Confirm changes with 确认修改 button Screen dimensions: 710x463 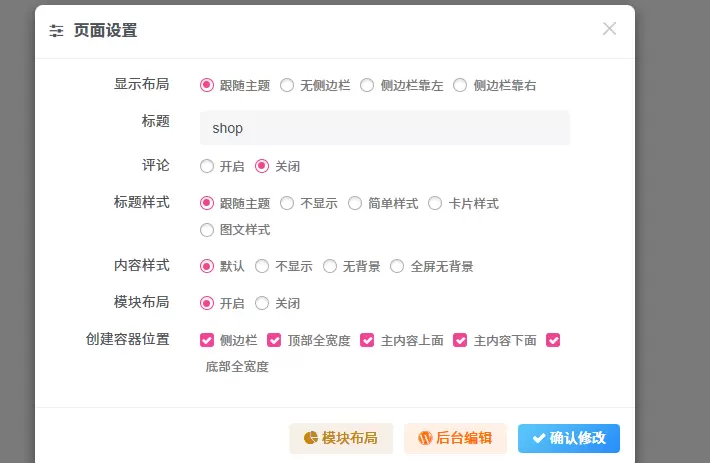coord(569,438)
